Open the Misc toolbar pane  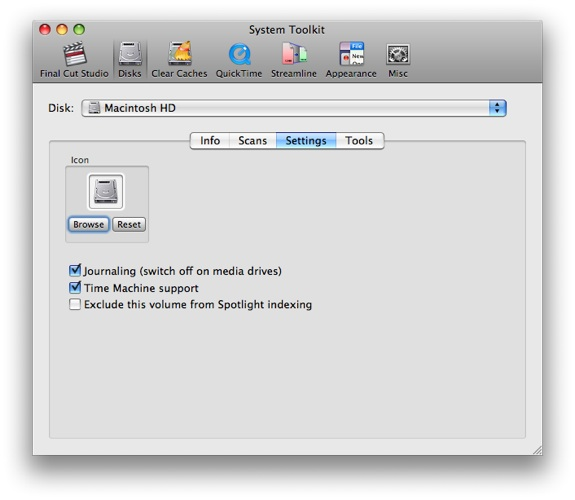click(398, 60)
